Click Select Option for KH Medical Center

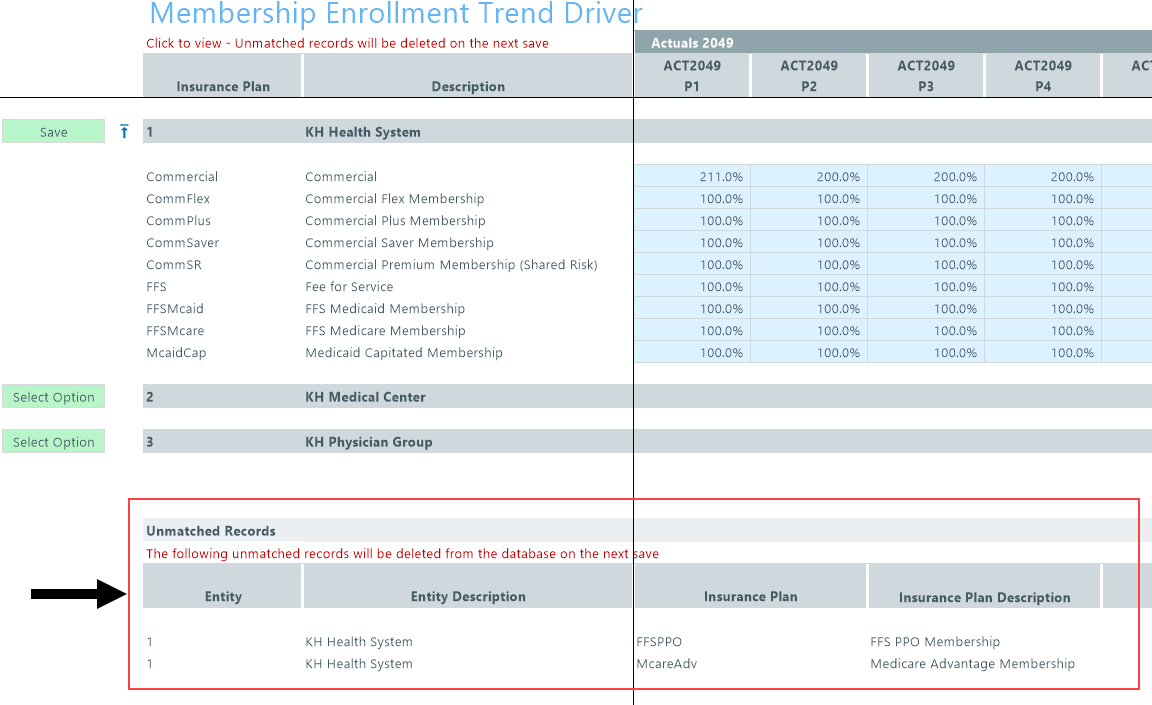(54, 397)
